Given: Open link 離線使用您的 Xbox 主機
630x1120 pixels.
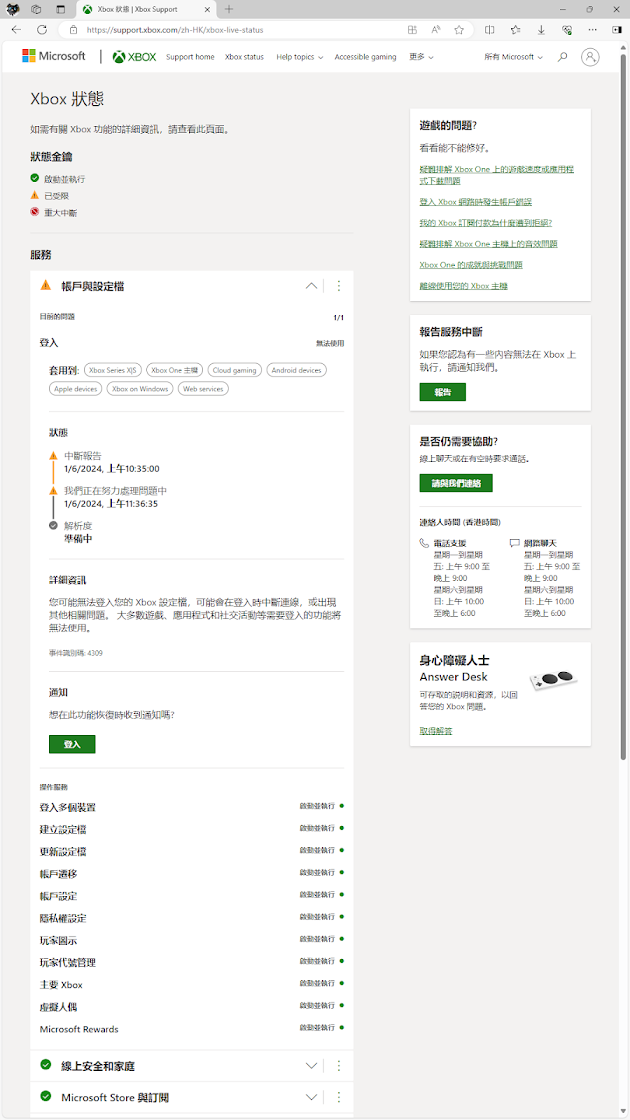Looking at the screenshot, I should pos(464,286).
